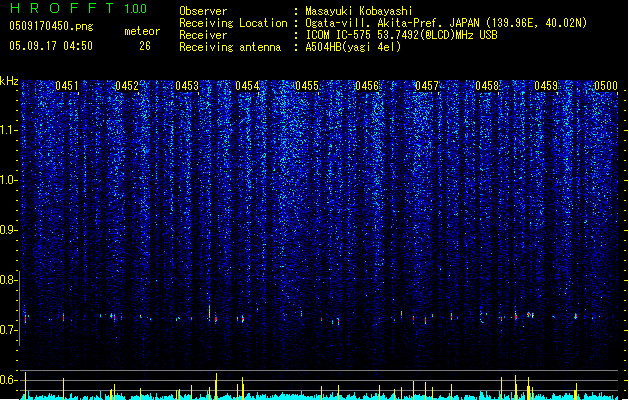
Task: Click the kHz axis unit label
Action: [9, 81]
